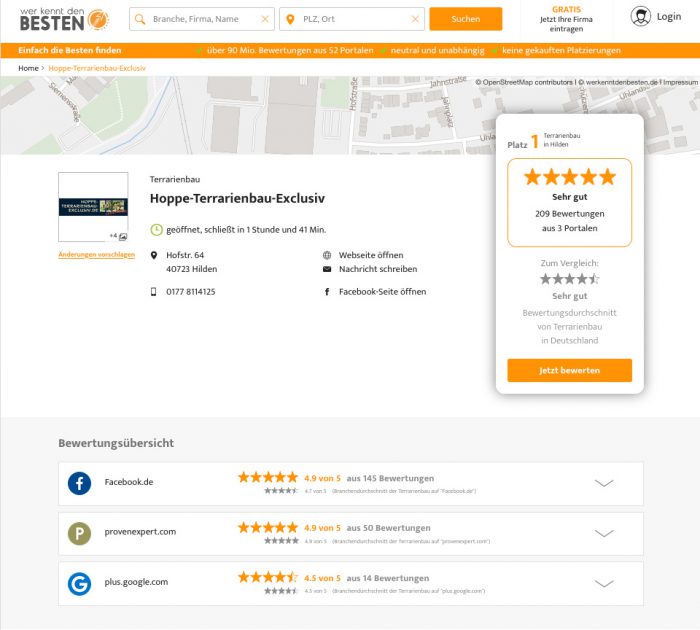The width and height of the screenshot is (700, 630).
Task: Click the Terrarienbau category label
Action: [175, 179]
